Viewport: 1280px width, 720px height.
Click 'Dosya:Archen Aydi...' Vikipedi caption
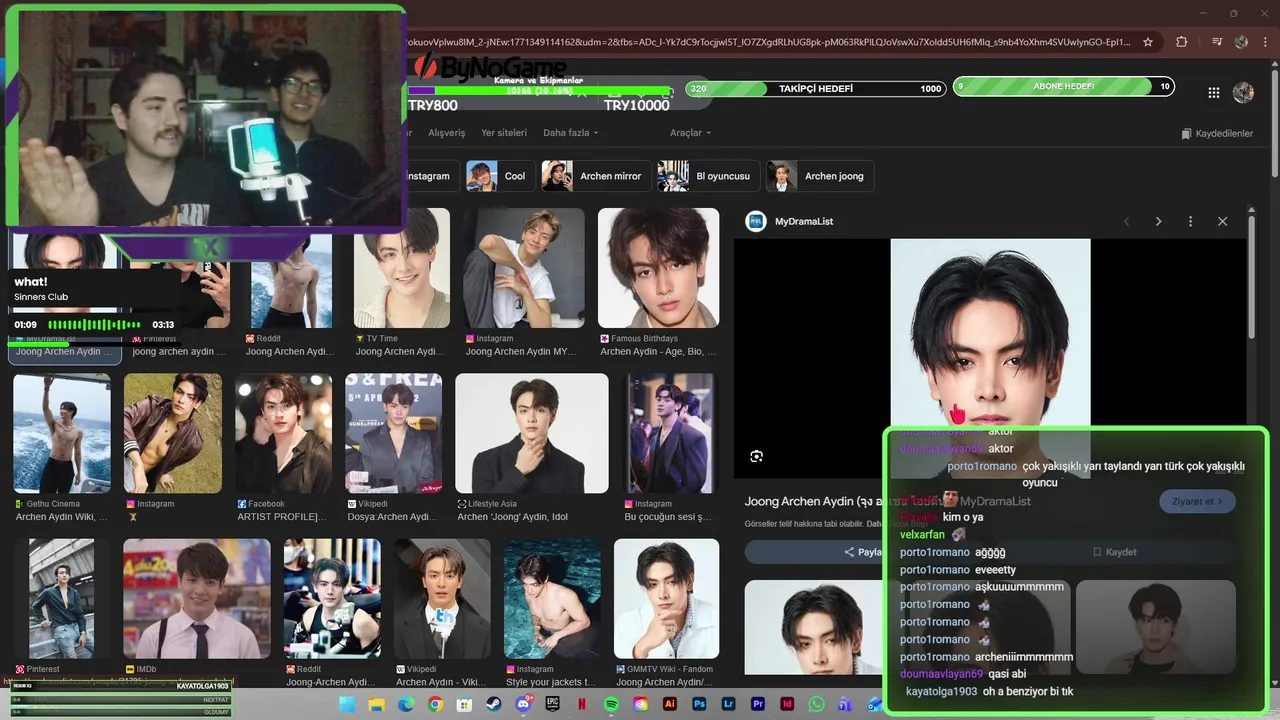[x=391, y=517]
